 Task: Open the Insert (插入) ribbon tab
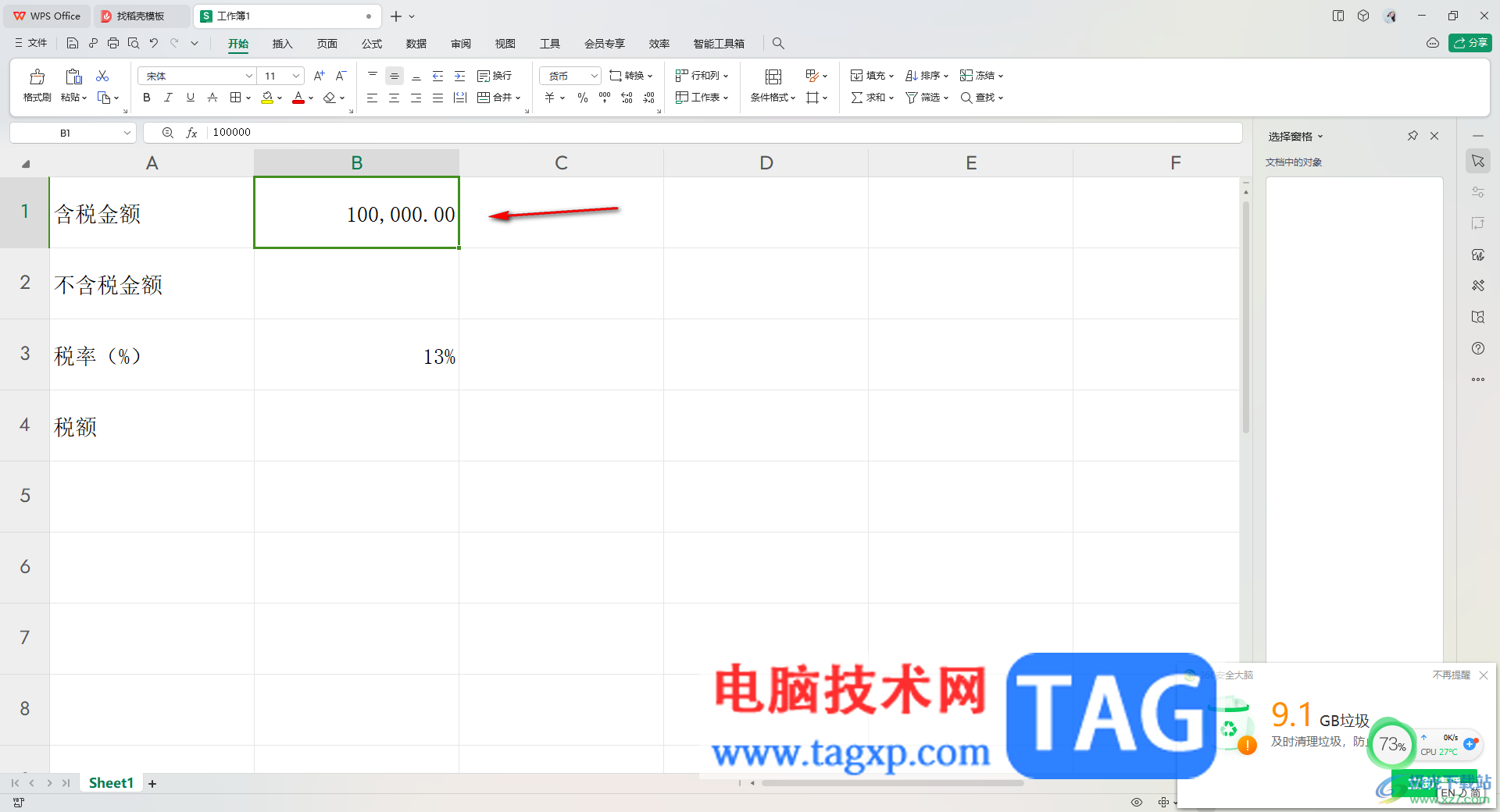[x=282, y=44]
